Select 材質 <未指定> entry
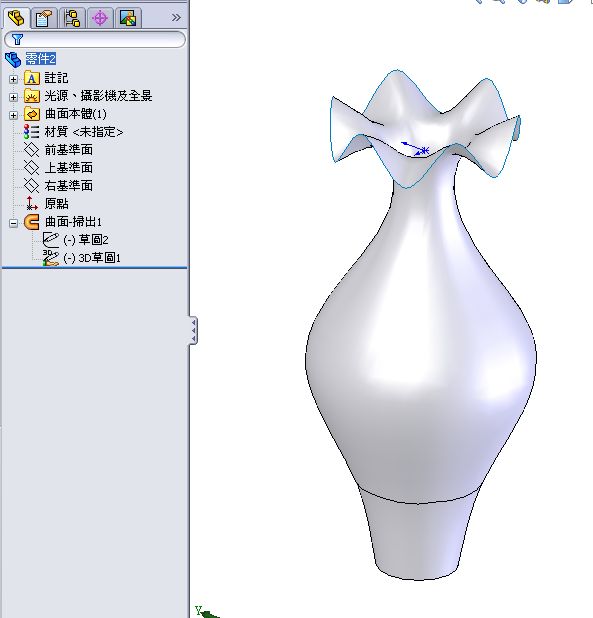This screenshot has width=593, height=618. [84, 132]
